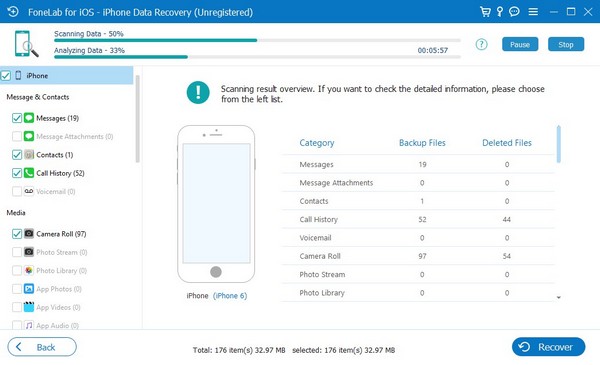Toggle the Message Attachments (0) checkbox
Viewport: 600px width, 365px height.
point(16,136)
